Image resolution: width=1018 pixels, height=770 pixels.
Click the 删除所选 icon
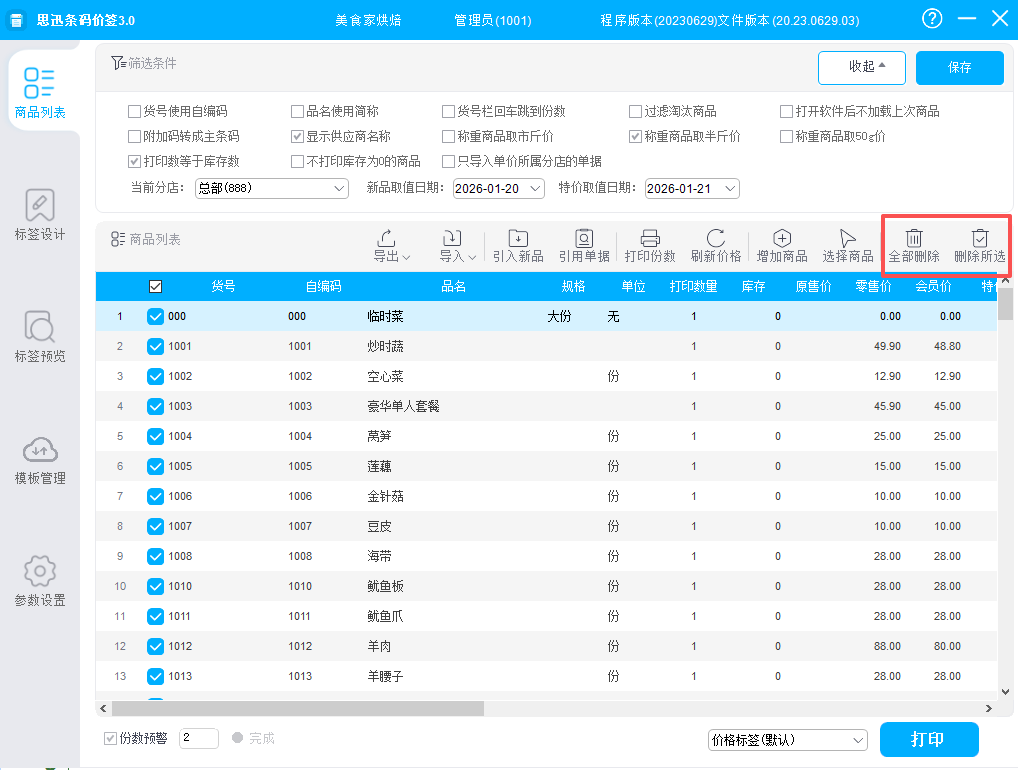pyautogui.click(x=980, y=239)
